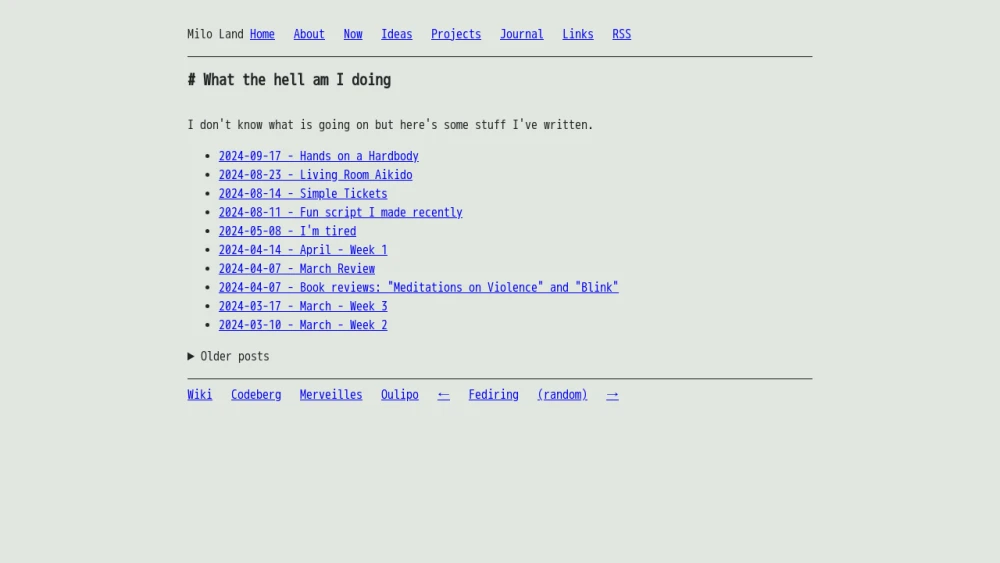1000x563 pixels.
Task: Click the 'here's some stuff I've written' paragraph
Action: 390,125
